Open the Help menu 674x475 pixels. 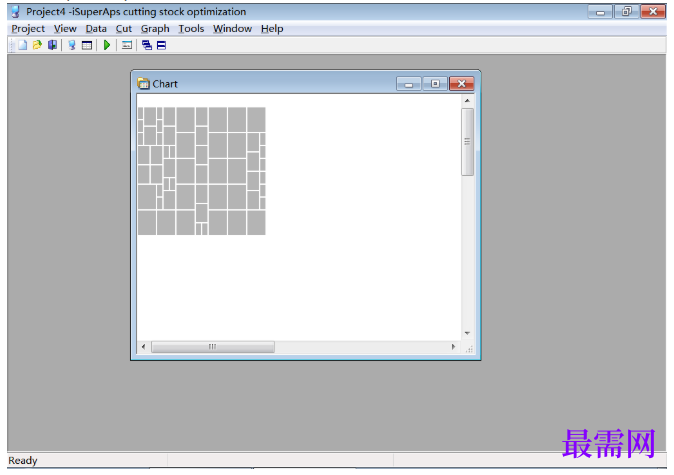272,29
